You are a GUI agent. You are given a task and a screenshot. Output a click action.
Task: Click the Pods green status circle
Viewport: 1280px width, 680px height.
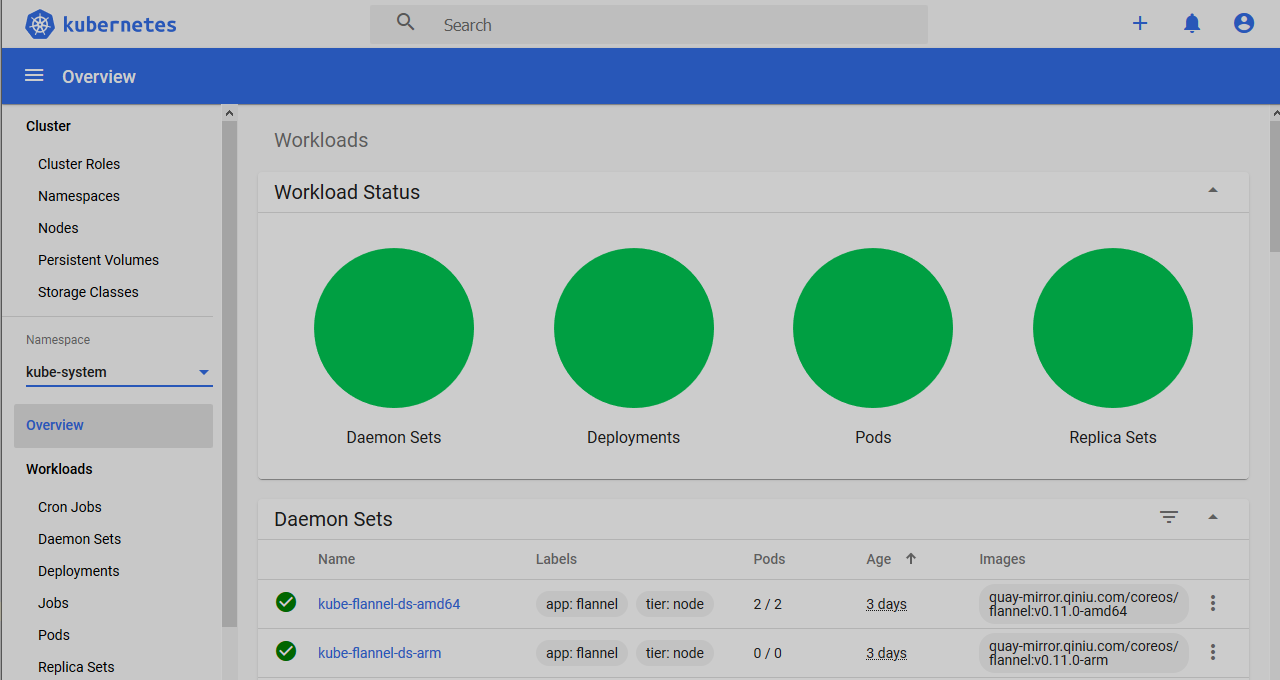[x=873, y=328]
